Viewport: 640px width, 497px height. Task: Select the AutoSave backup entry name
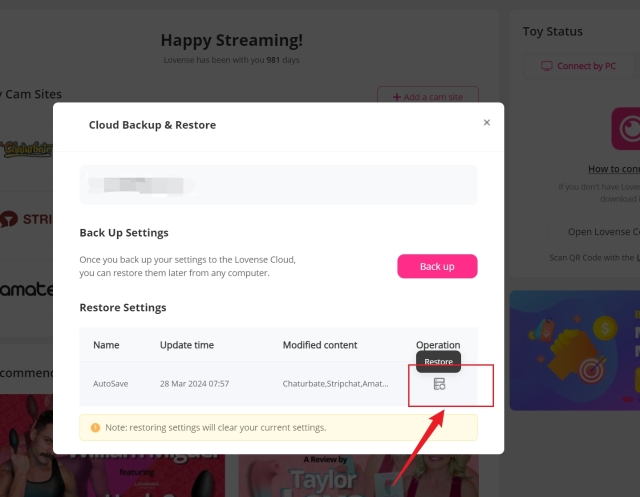click(109, 384)
